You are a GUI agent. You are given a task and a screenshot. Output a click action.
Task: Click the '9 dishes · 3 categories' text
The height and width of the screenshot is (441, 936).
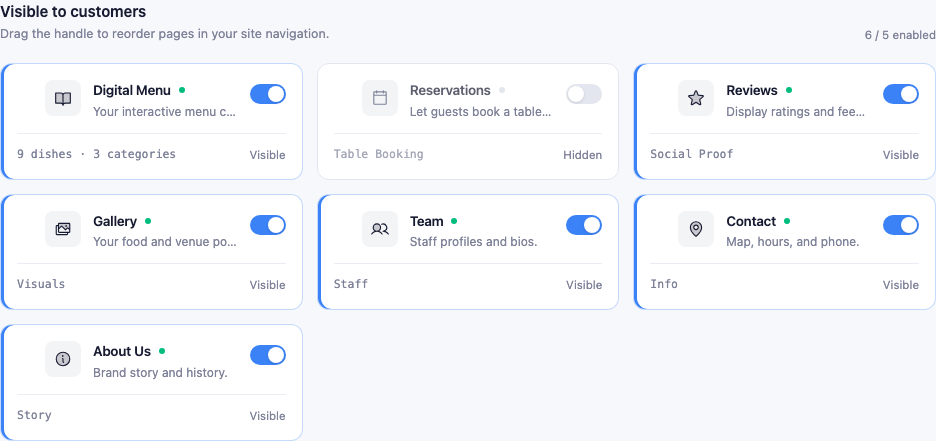click(x=97, y=154)
